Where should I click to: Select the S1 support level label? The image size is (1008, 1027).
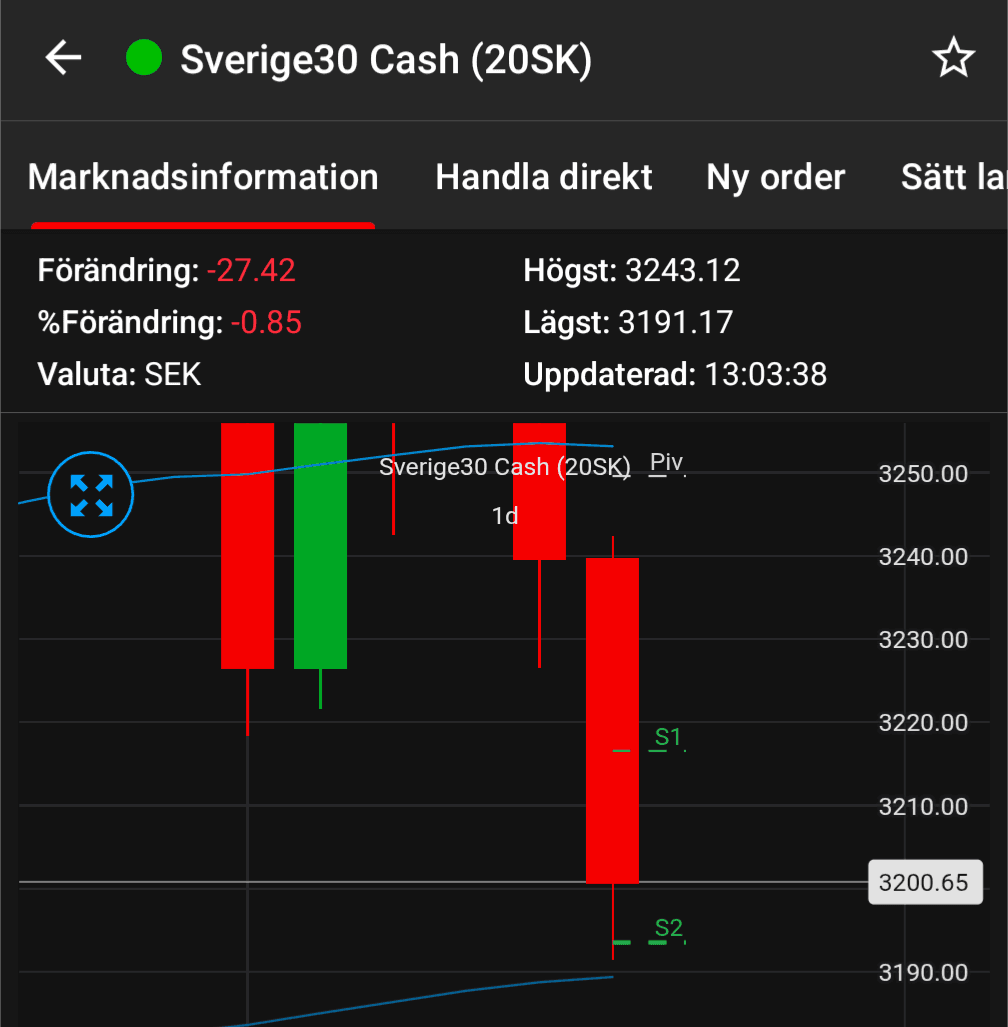(x=667, y=737)
